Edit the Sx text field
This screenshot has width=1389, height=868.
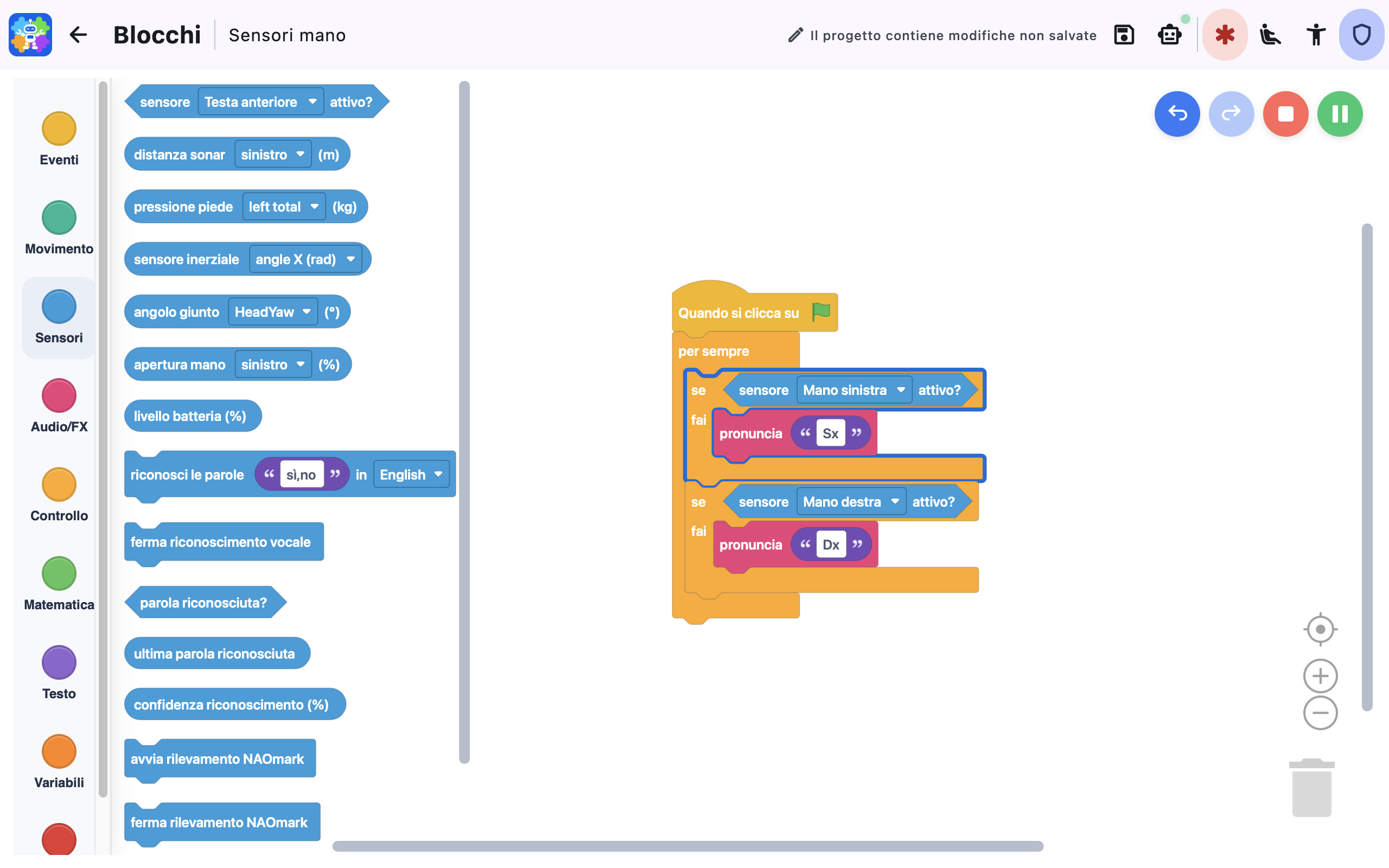[831, 433]
